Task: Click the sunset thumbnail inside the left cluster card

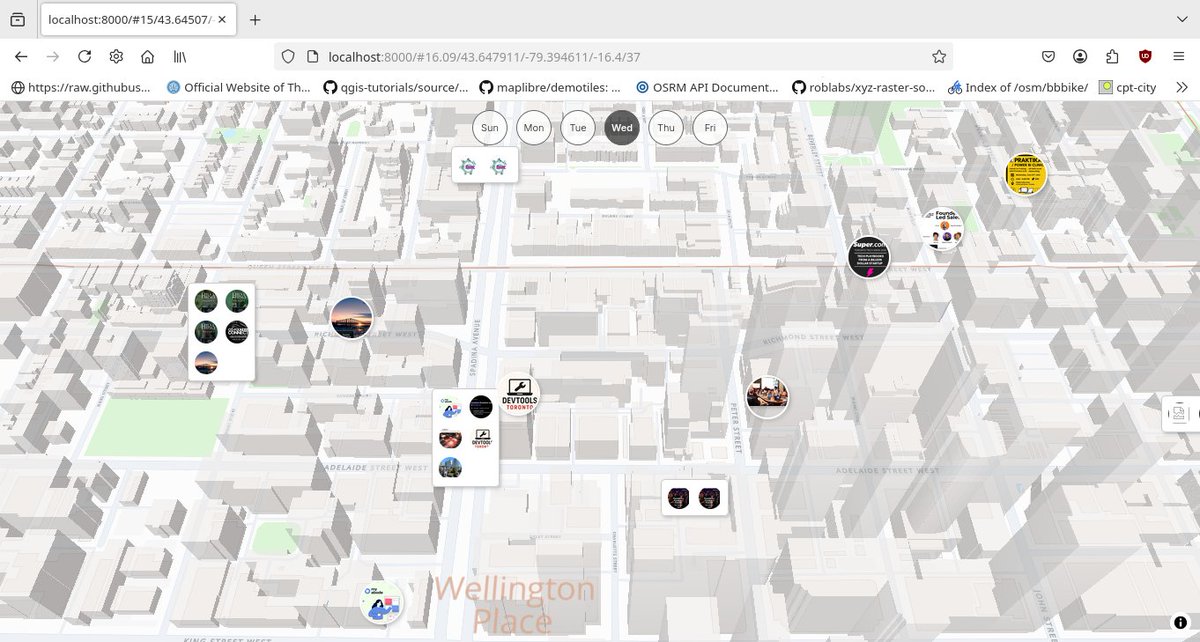Action: coord(206,362)
